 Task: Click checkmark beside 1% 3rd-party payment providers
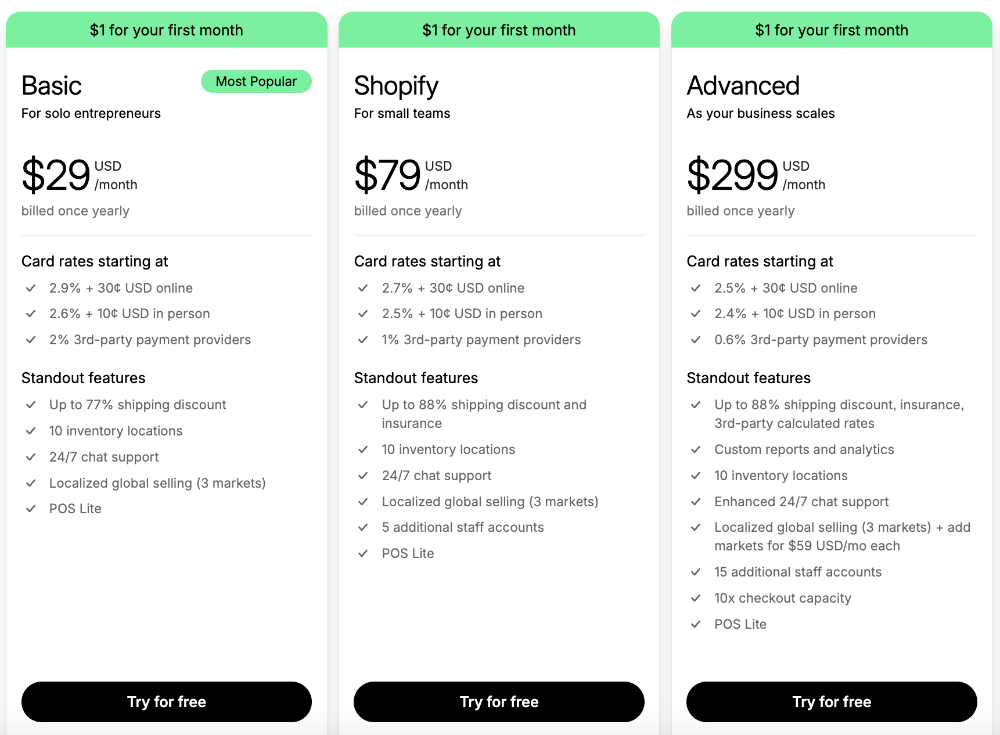click(x=364, y=340)
